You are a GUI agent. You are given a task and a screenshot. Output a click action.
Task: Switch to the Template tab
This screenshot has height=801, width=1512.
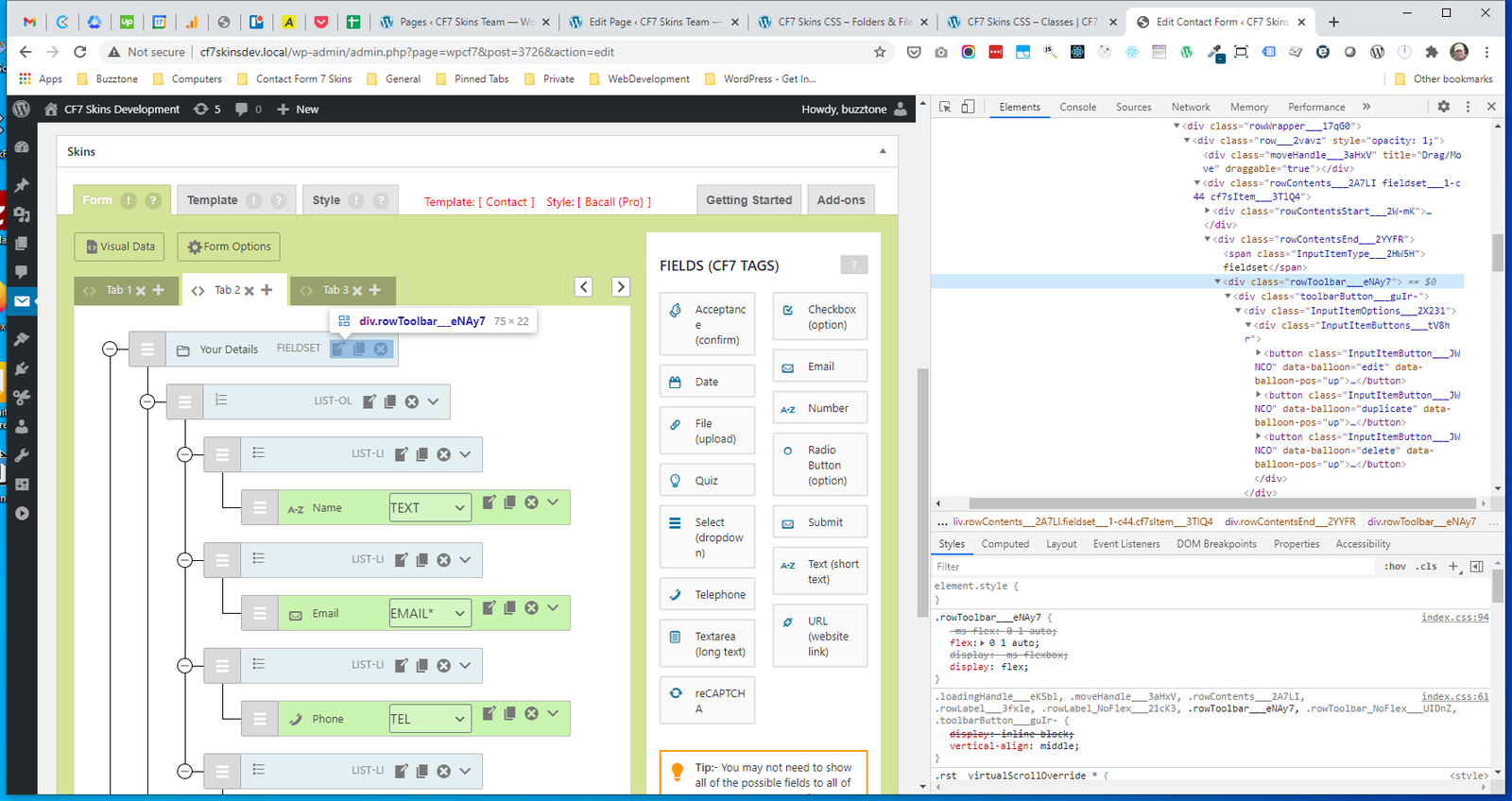click(x=213, y=200)
